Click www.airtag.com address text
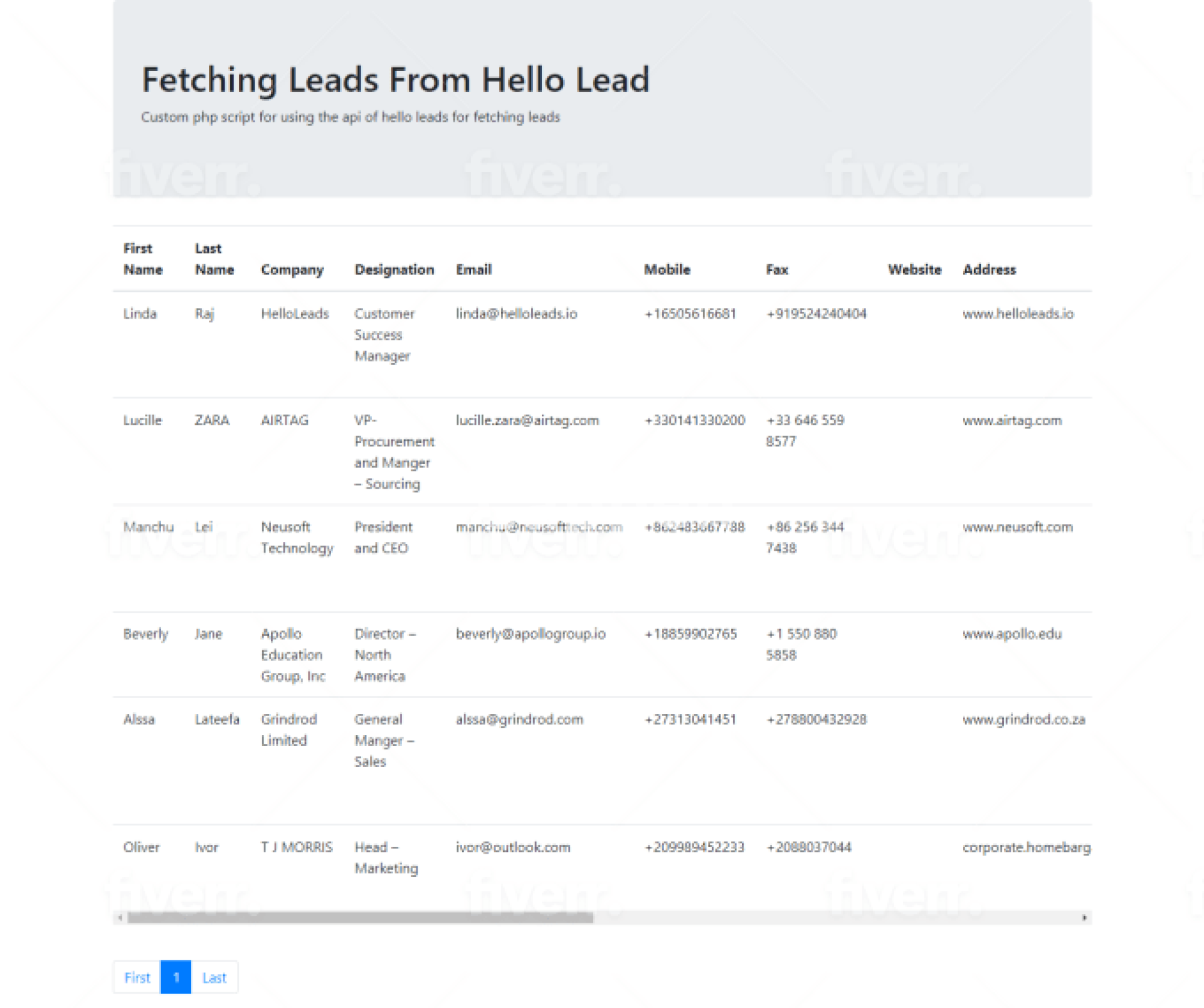The image size is (1204, 1008). (1012, 420)
